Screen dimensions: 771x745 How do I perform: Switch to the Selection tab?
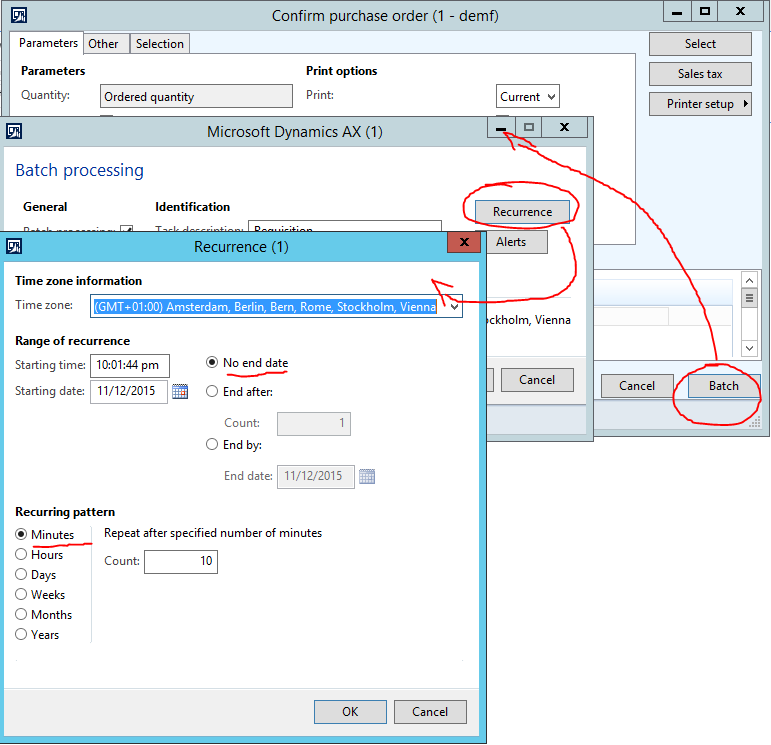click(x=160, y=44)
